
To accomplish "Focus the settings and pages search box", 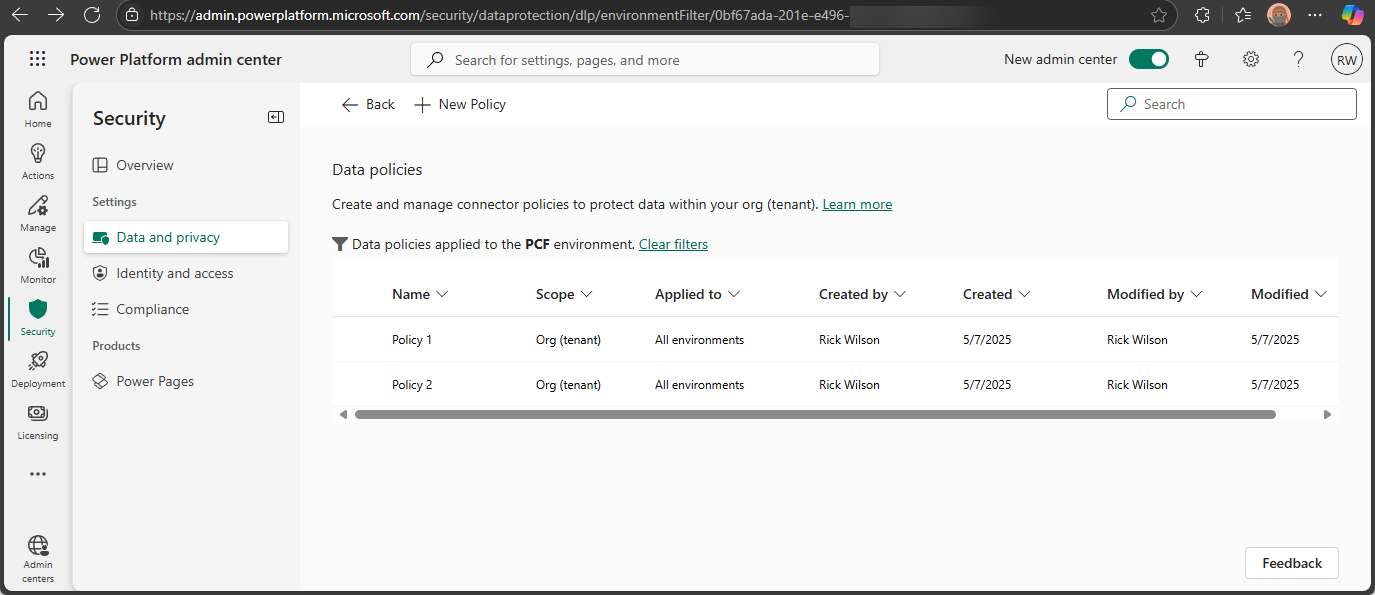I will 645,59.
